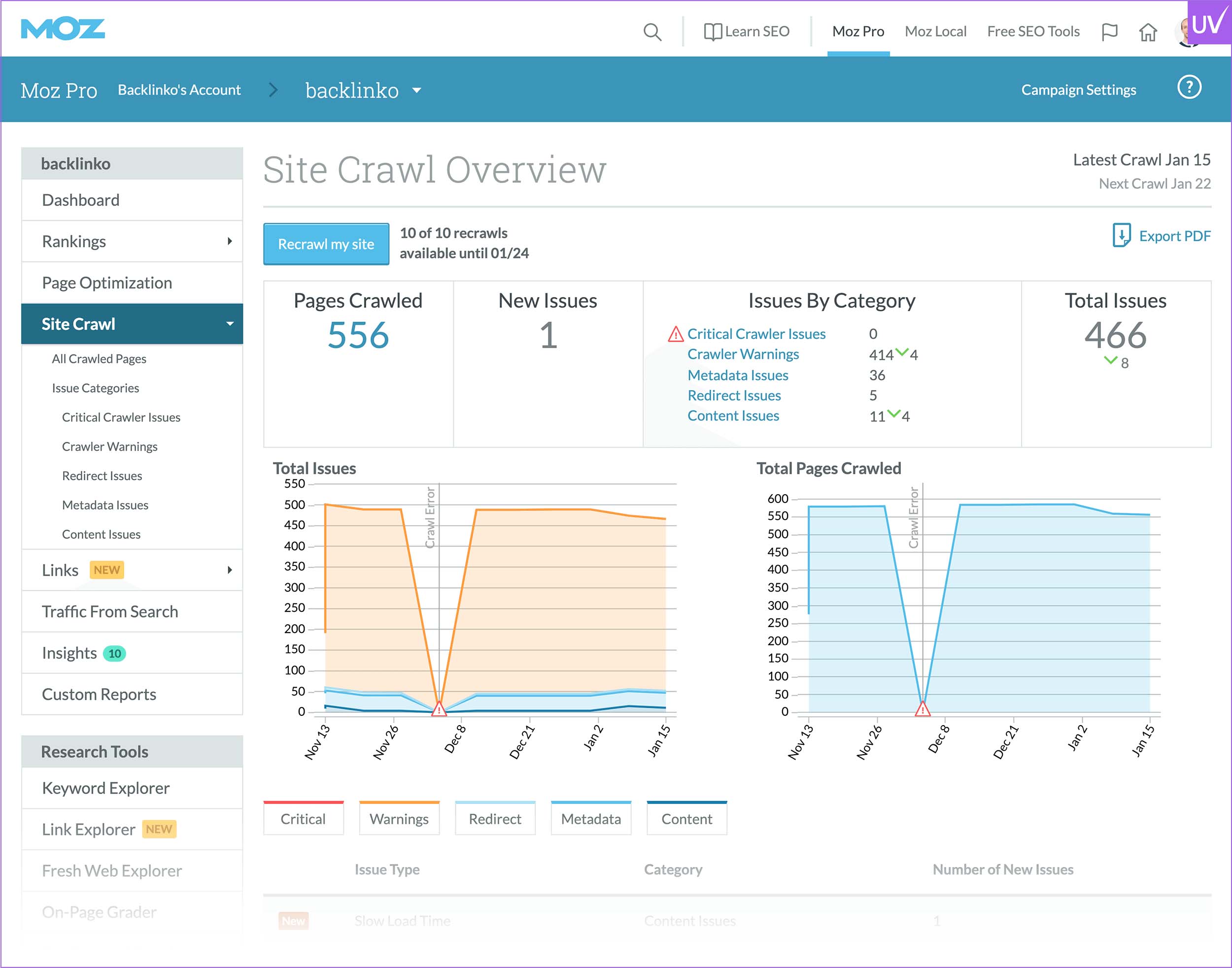The width and height of the screenshot is (1232, 968).
Task: Click Export PDF link
Action: pyautogui.click(x=1175, y=236)
